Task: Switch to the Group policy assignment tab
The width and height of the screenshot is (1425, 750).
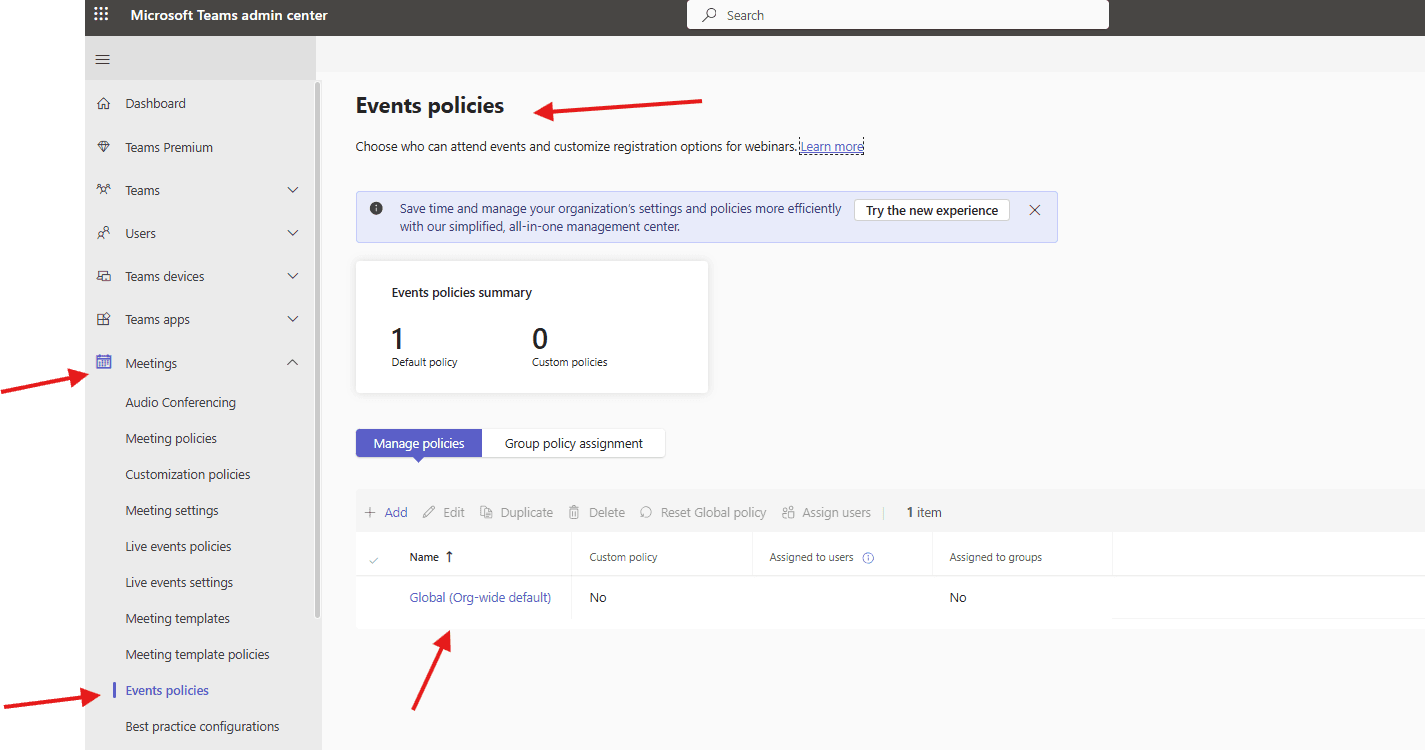Action: coord(573,442)
